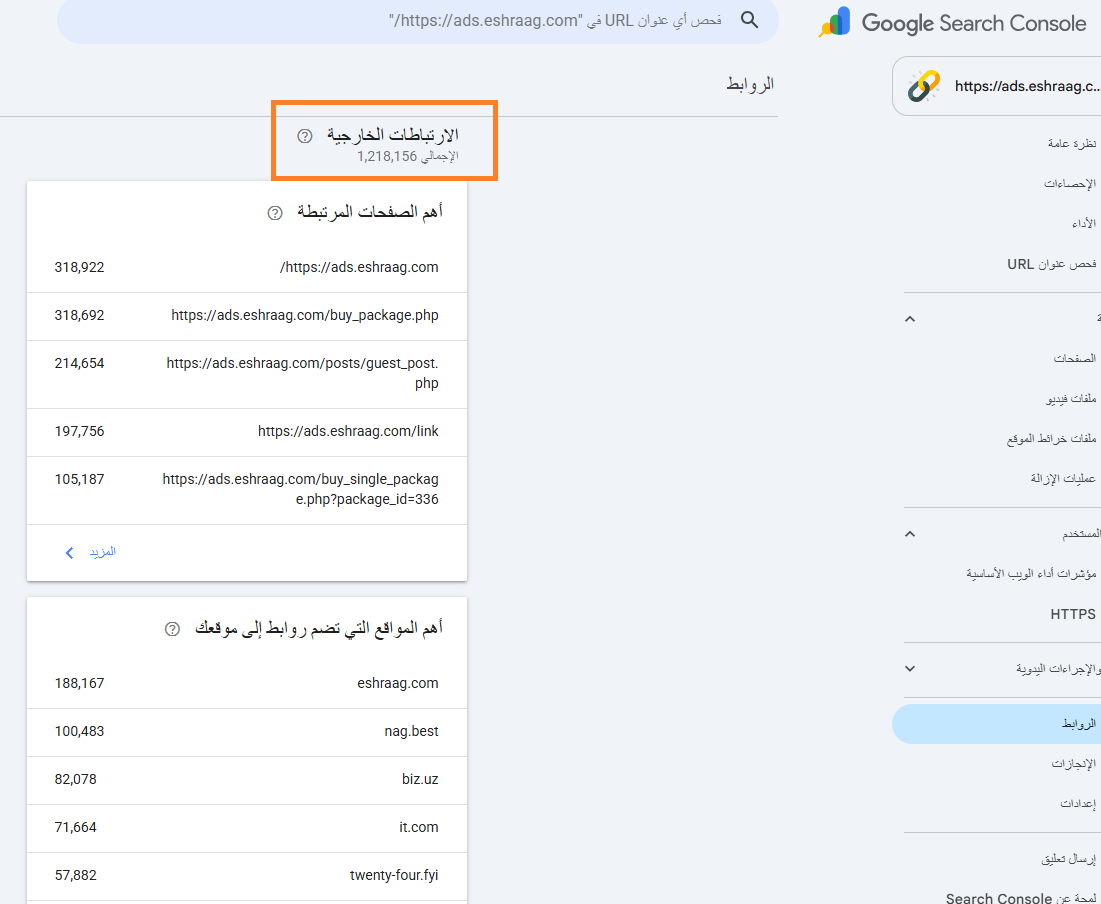This screenshot has height=904, width=1101.
Task: Click row /https://ads.eshraag.com
Action: (x=247, y=268)
